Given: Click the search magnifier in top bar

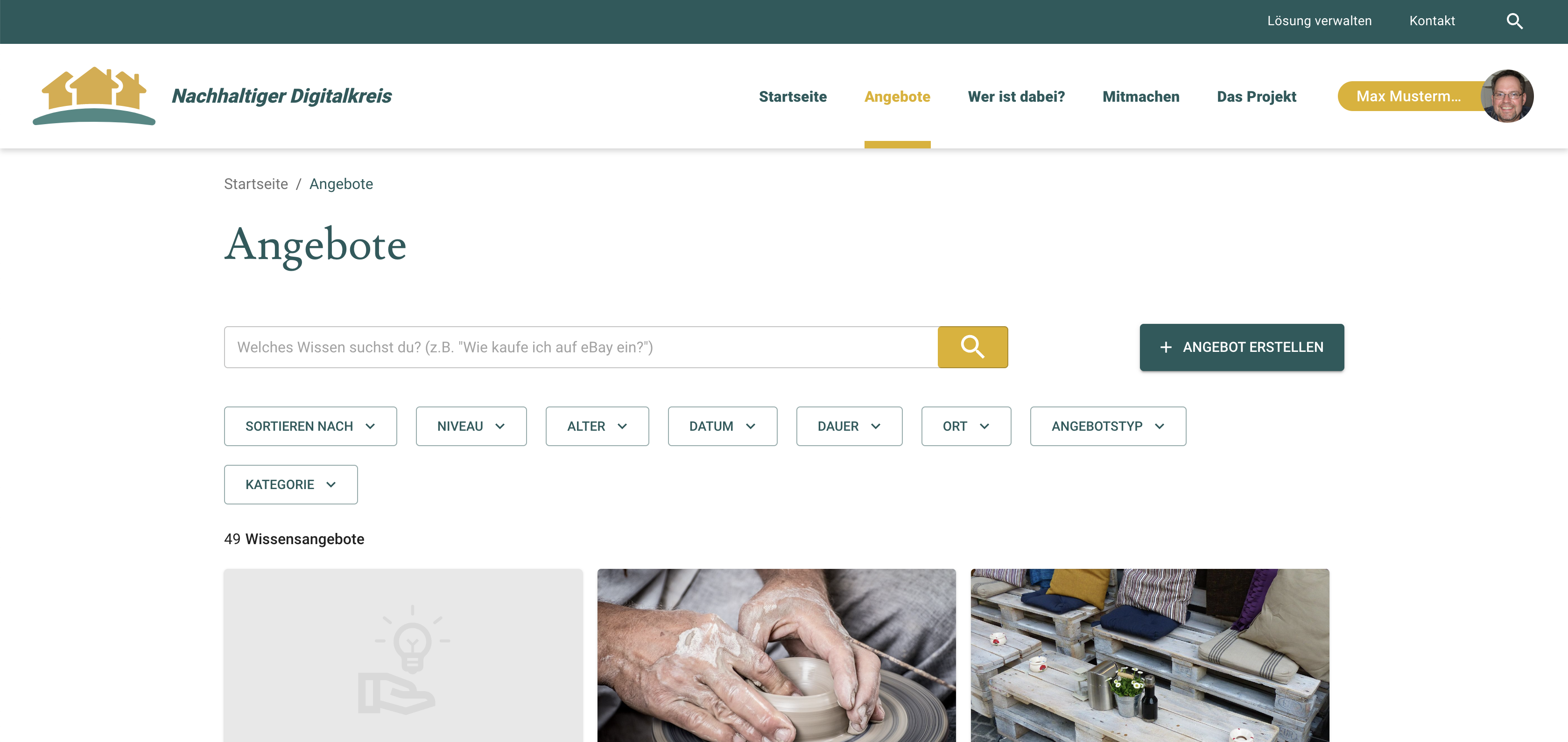Looking at the screenshot, I should 1514,21.
